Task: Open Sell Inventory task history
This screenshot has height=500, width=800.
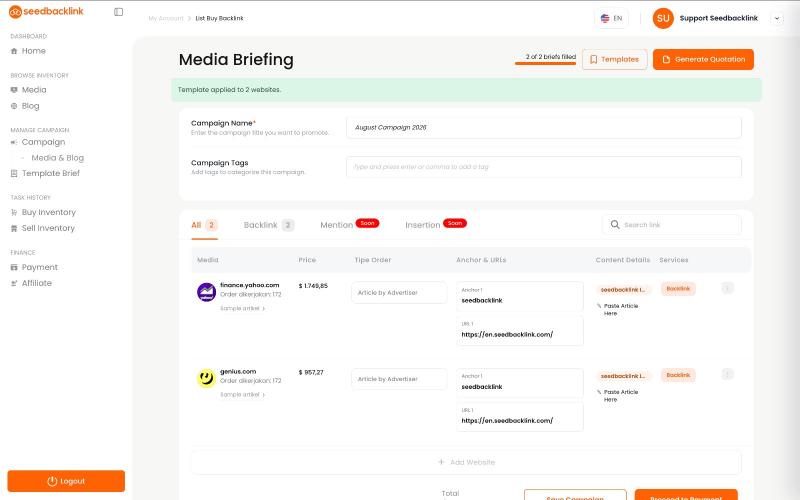Action: 48,228
